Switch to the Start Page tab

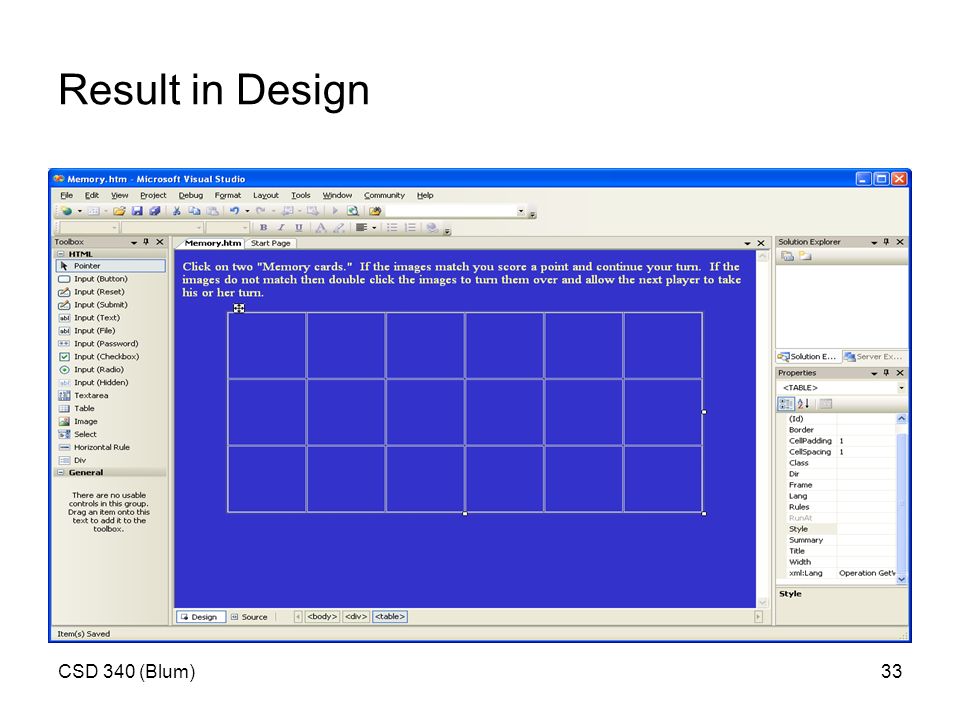point(271,243)
